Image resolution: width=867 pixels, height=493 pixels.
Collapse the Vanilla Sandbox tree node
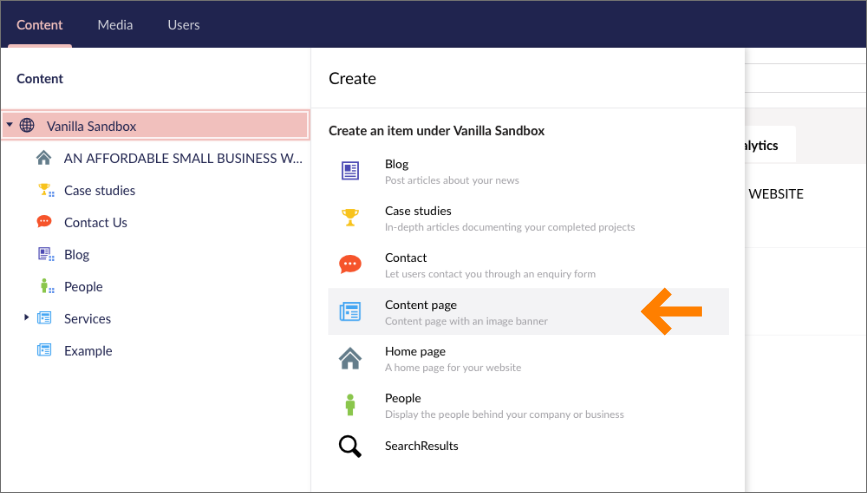tap(10, 126)
